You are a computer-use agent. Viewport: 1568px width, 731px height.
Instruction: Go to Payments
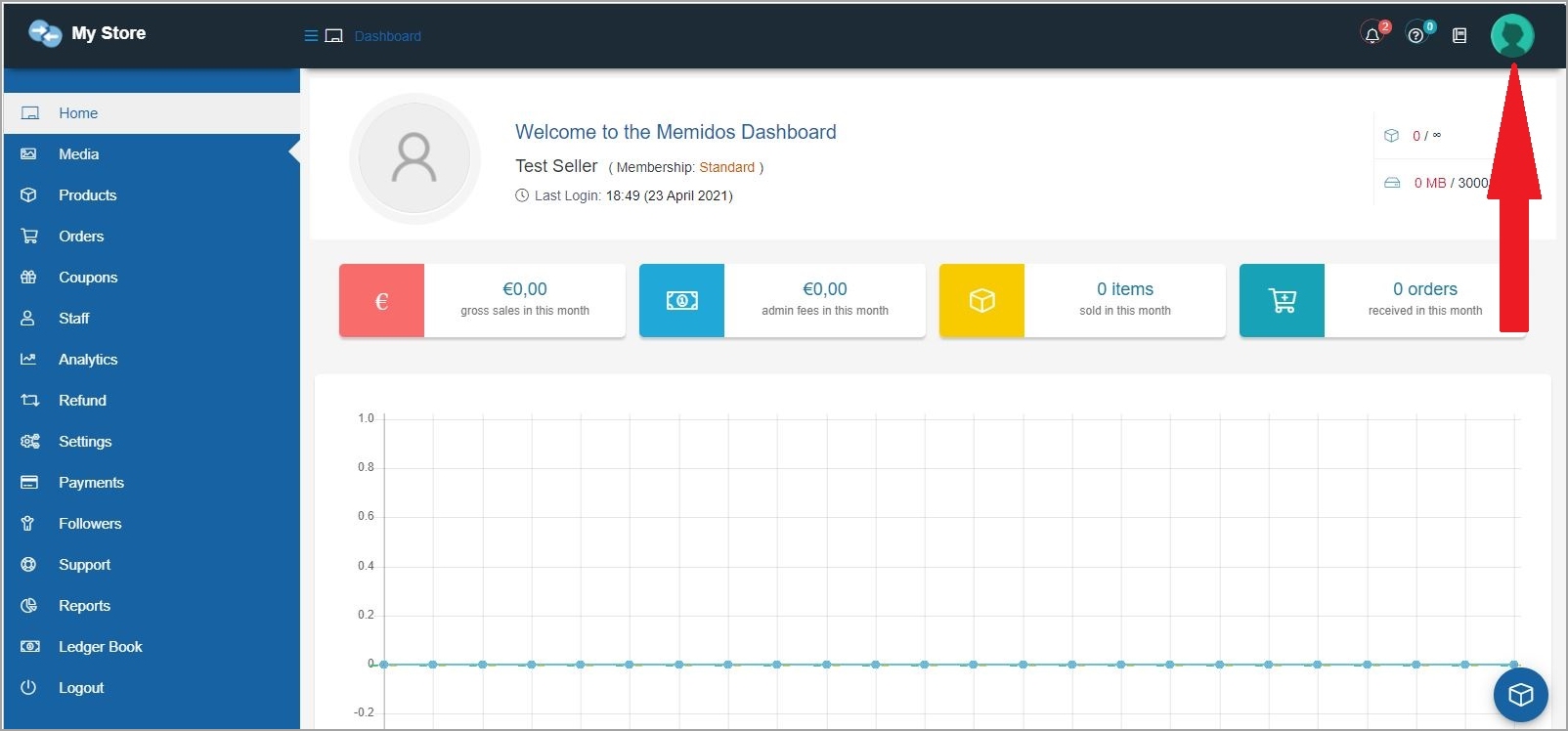coord(152,483)
